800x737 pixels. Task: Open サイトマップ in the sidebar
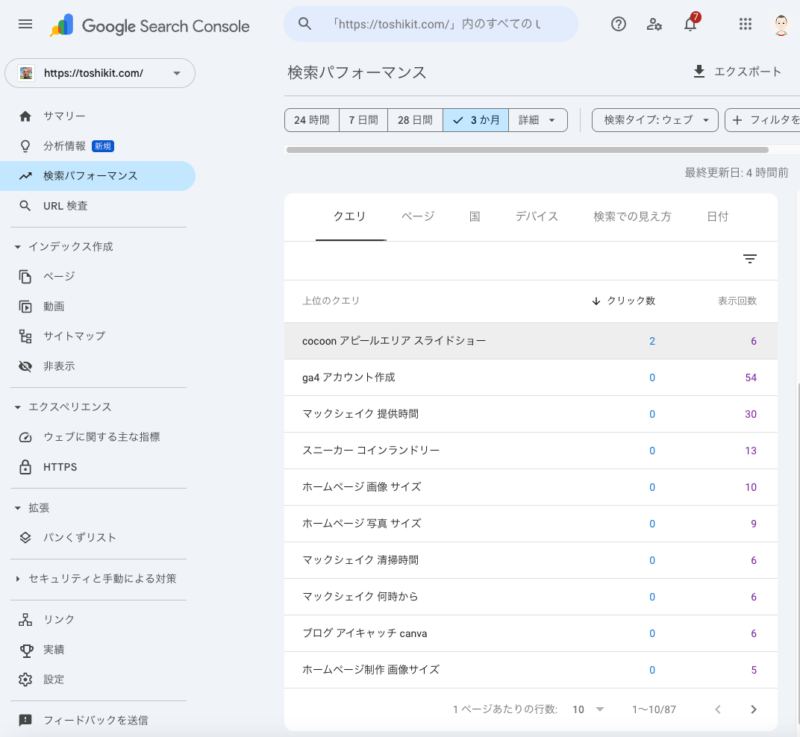point(73,336)
